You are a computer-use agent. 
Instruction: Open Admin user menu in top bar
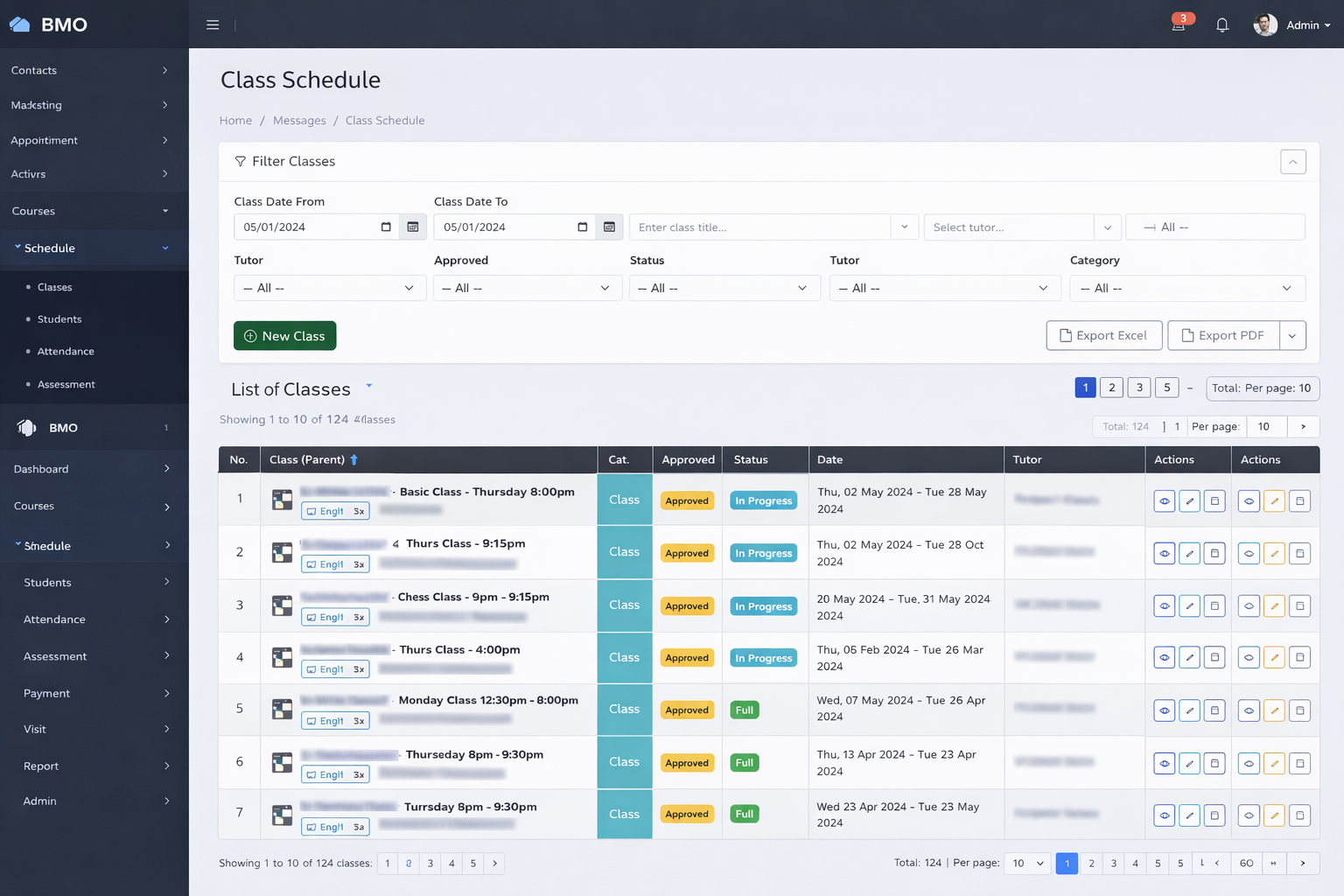pos(1308,24)
